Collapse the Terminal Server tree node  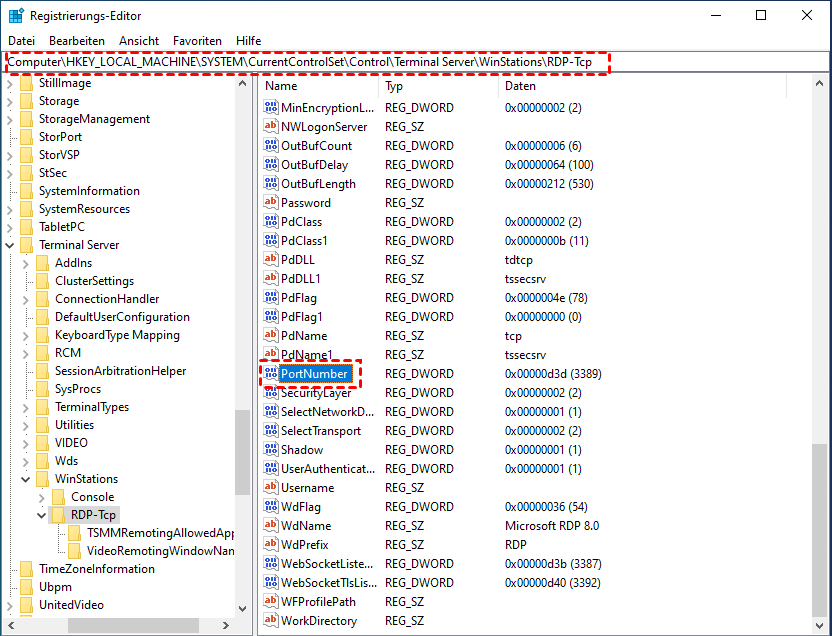(x=10, y=245)
